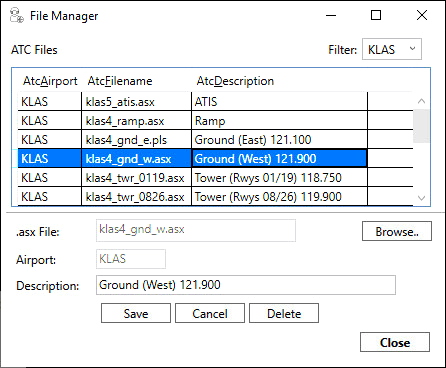Screen dimensions: 446x368
Task: Click the Airport input field
Action: click(131, 259)
